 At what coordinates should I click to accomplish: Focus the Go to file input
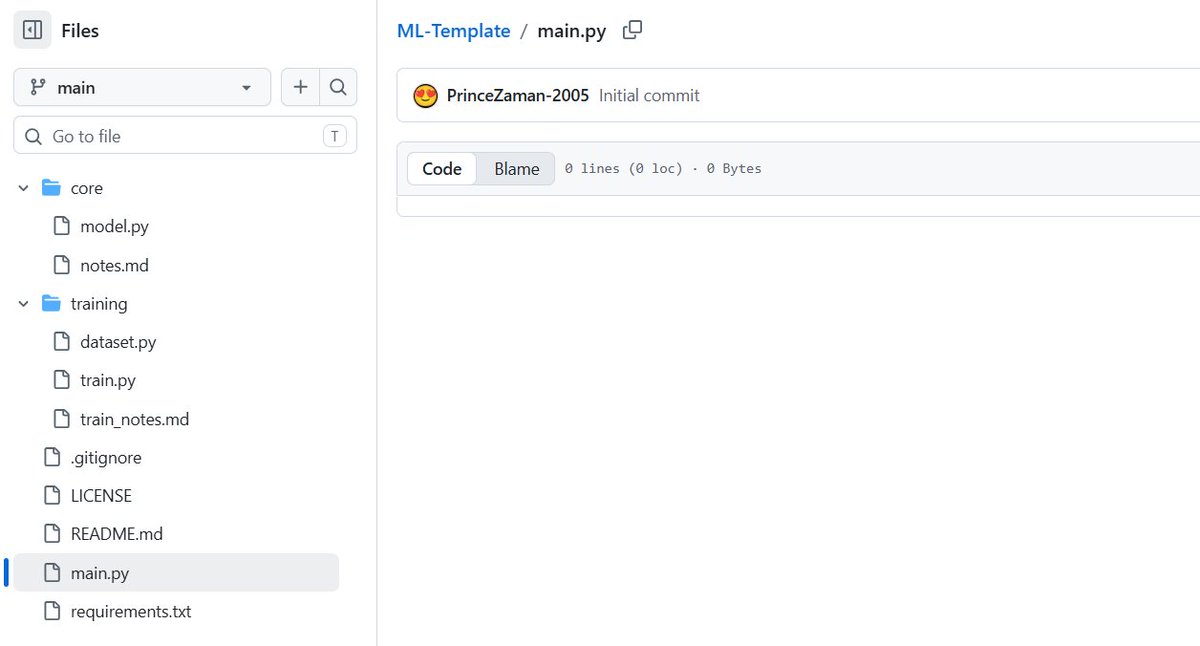tap(185, 136)
